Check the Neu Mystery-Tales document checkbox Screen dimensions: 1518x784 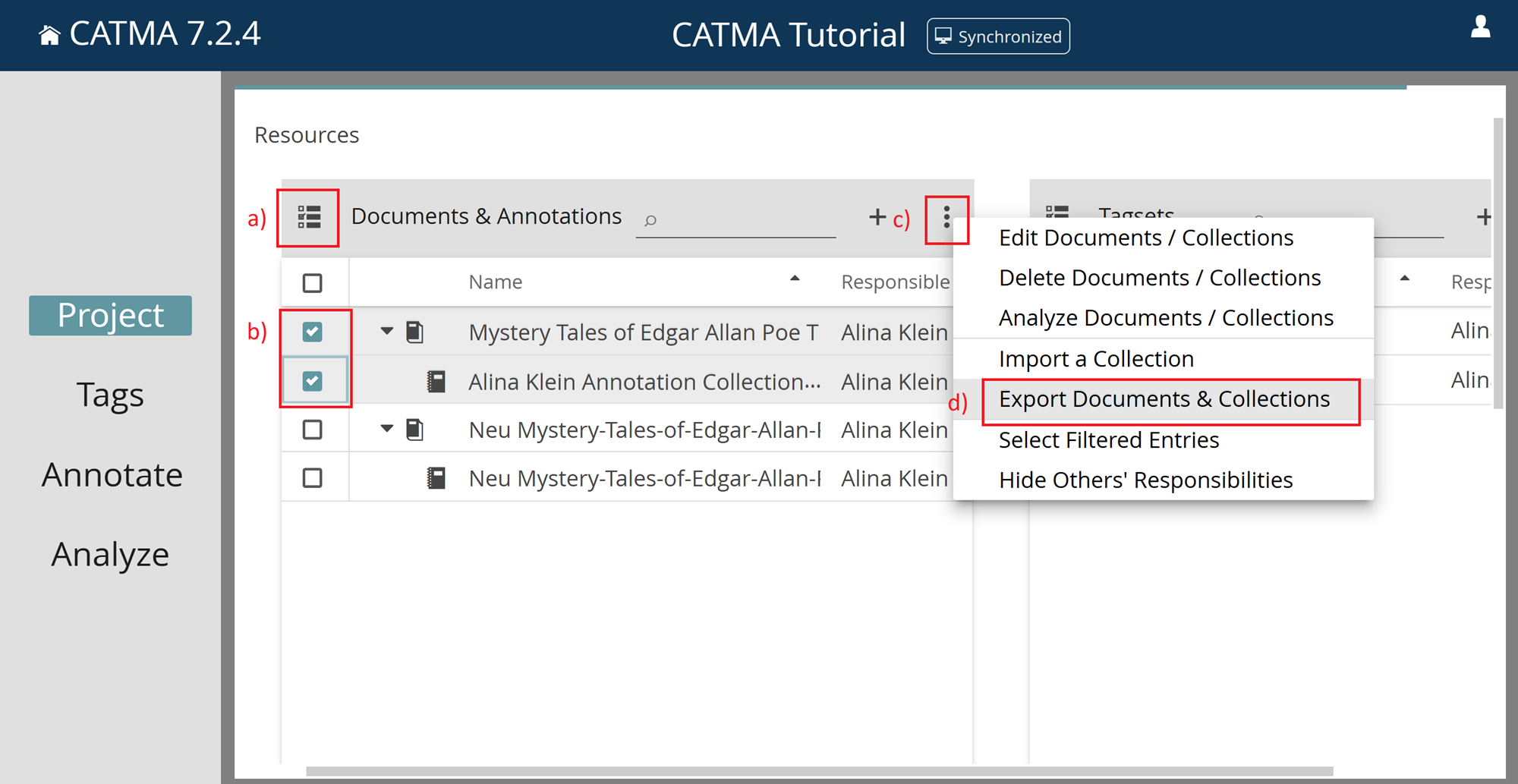(x=313, y=429)
